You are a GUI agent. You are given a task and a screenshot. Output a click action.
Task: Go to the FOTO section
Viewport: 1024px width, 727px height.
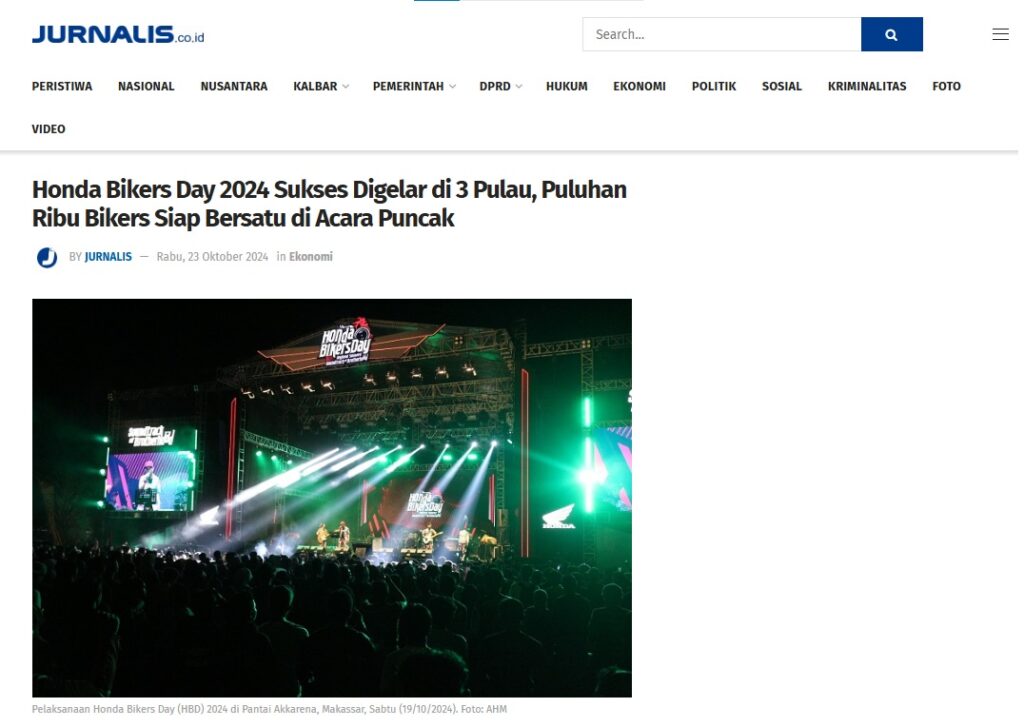click(x=946, y=86)
